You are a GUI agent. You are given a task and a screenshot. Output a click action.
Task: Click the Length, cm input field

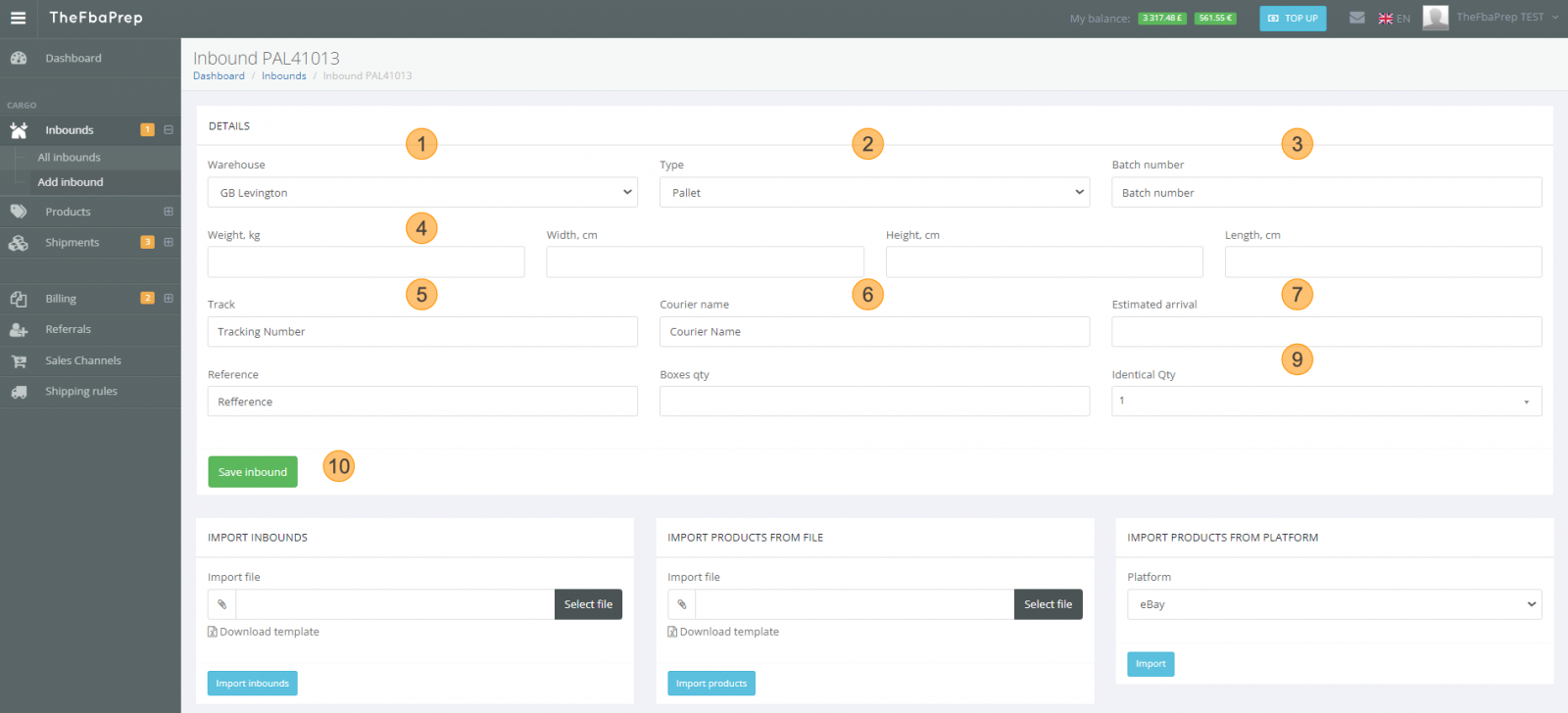[x=1383, y=261]
